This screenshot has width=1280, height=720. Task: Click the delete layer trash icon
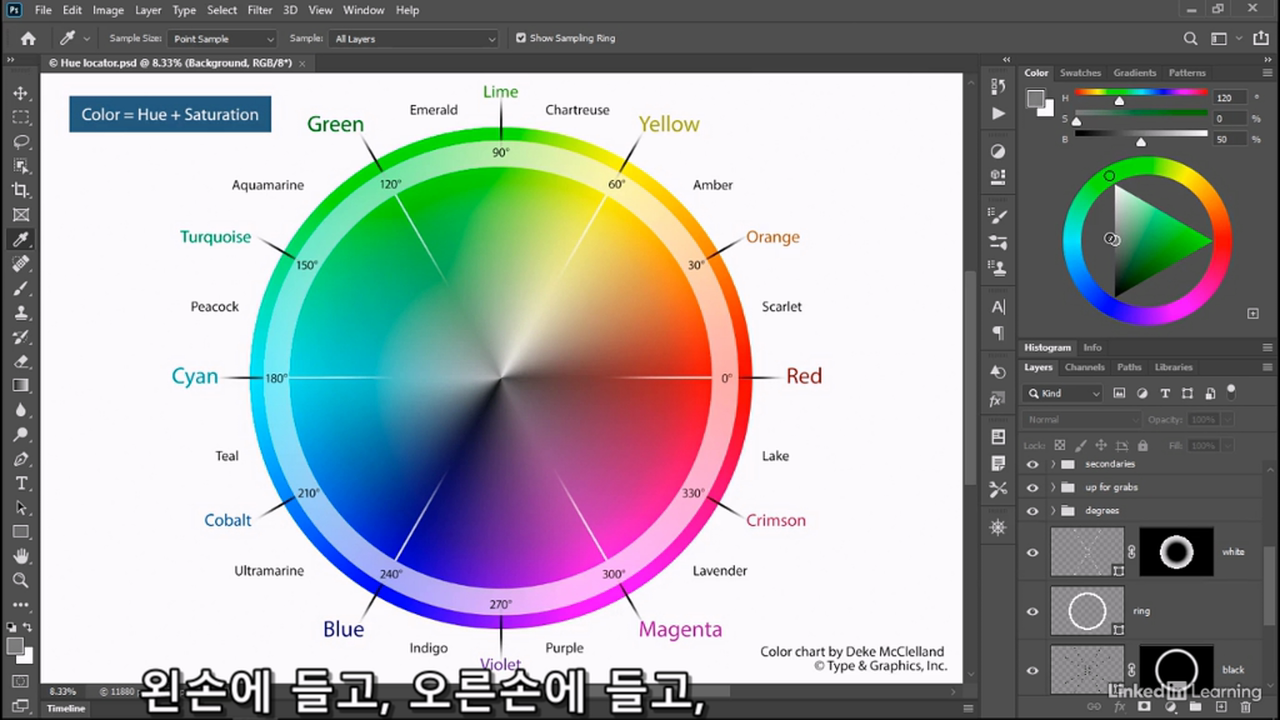click(x=1245, y=707)
